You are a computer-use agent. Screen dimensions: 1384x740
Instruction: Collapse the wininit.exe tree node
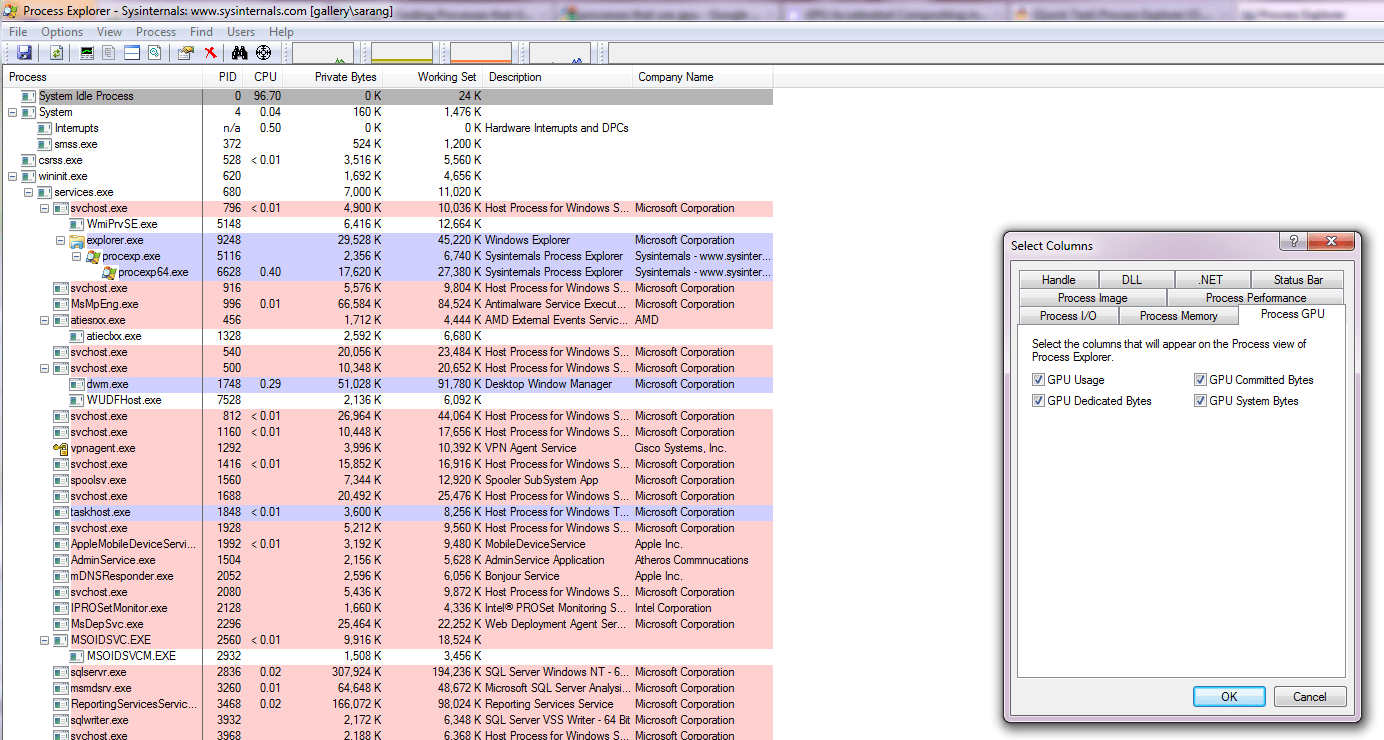tap(12, 176)
